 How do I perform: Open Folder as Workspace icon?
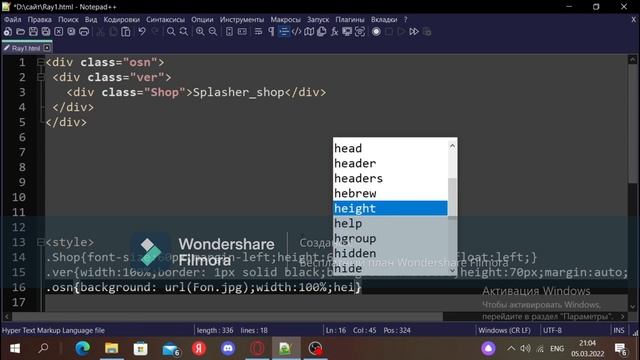click(347, 31)
